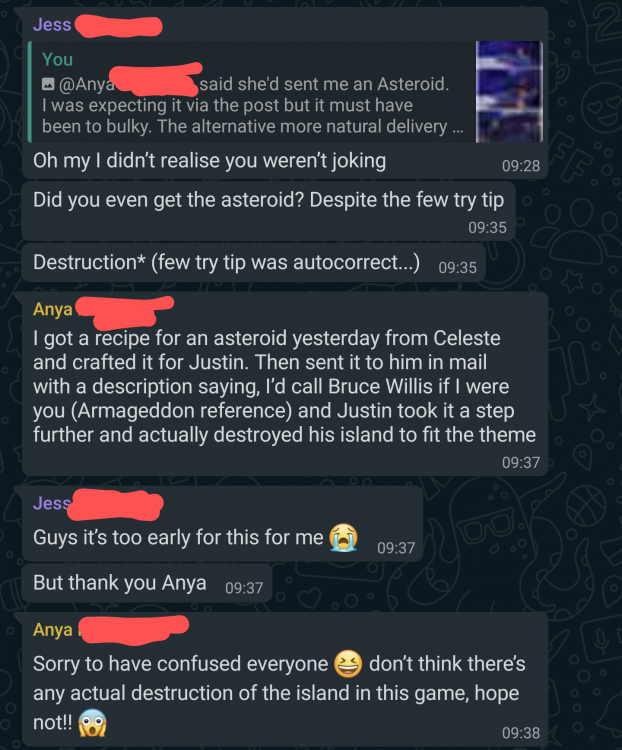Tap the 09:37 timestamp on Anya's long message
The image size is (622, 750).
(521, 463)
